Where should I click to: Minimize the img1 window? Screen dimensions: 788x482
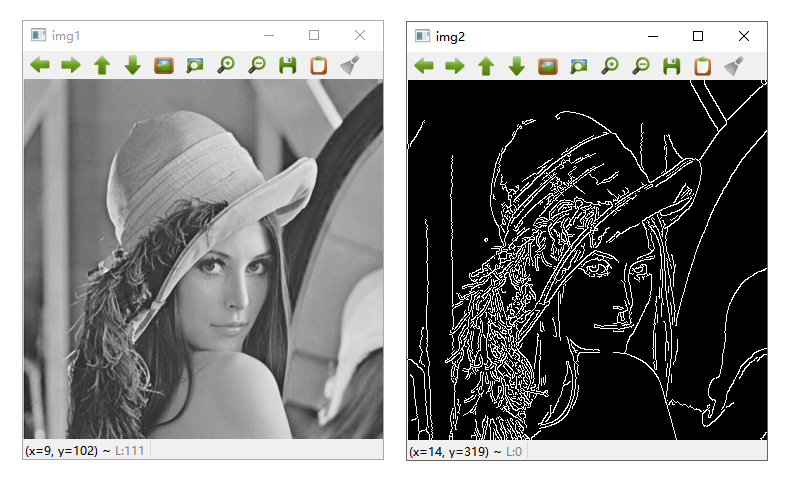pos(269,35)
